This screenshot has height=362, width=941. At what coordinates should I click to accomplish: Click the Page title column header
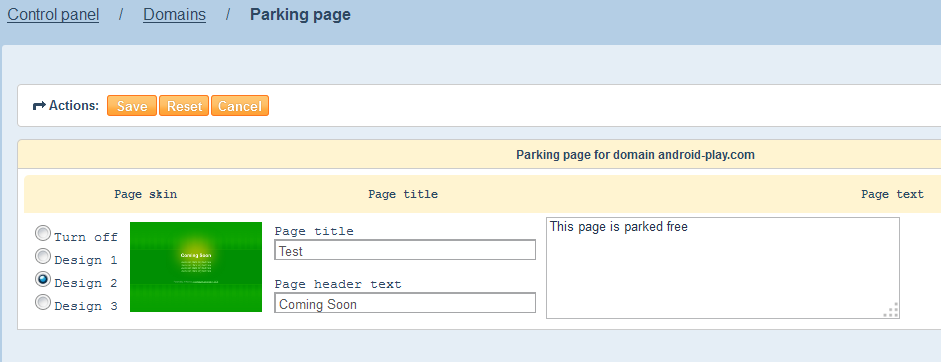click(403, 195)
